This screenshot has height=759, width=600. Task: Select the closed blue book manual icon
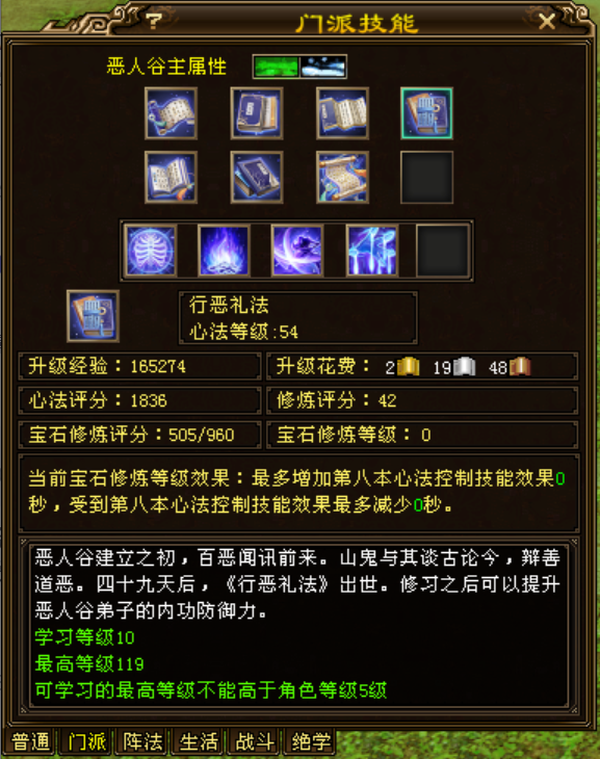[256, 114]
